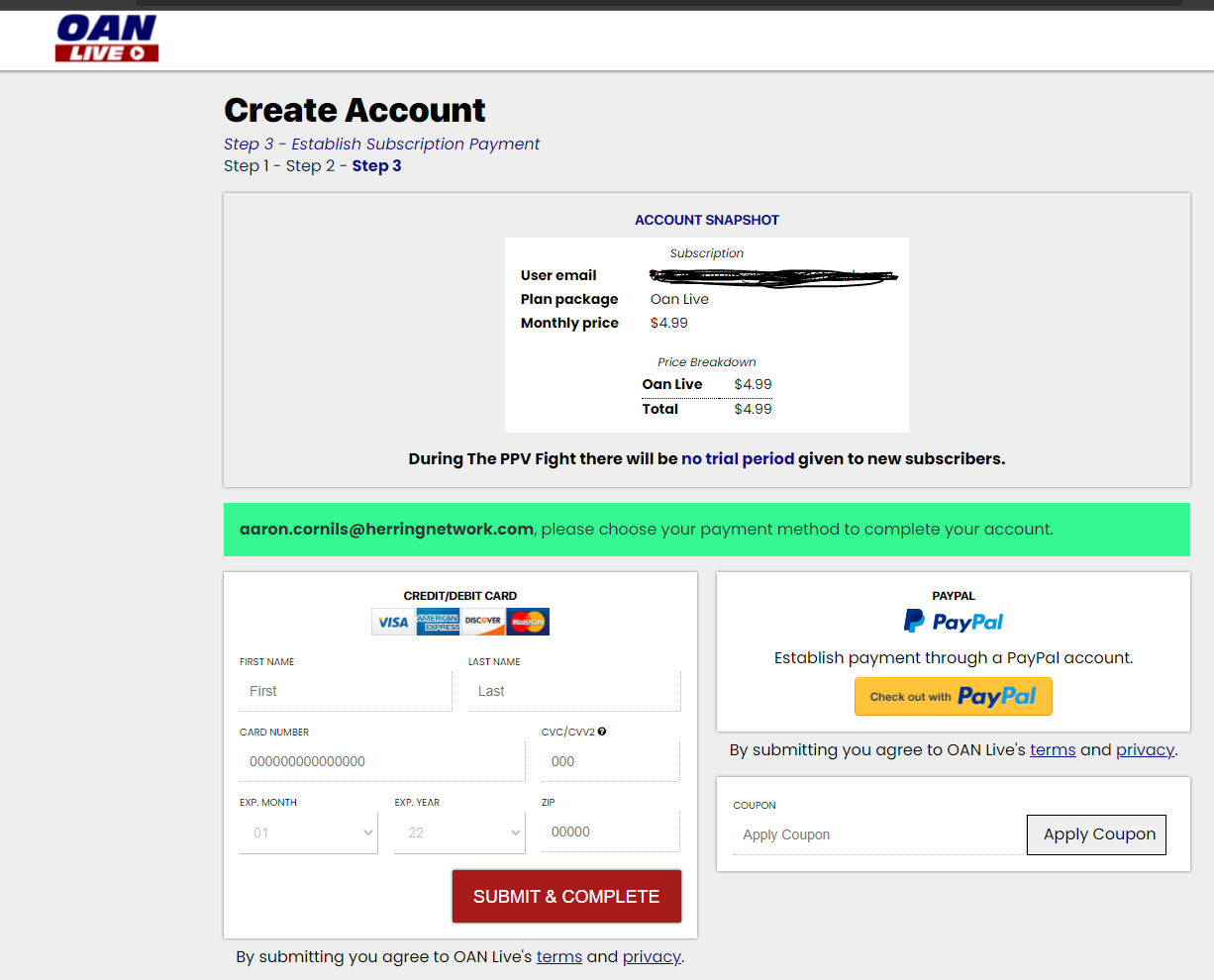
Task: Click the Apply Coupon text field
Action: point(879,834)
